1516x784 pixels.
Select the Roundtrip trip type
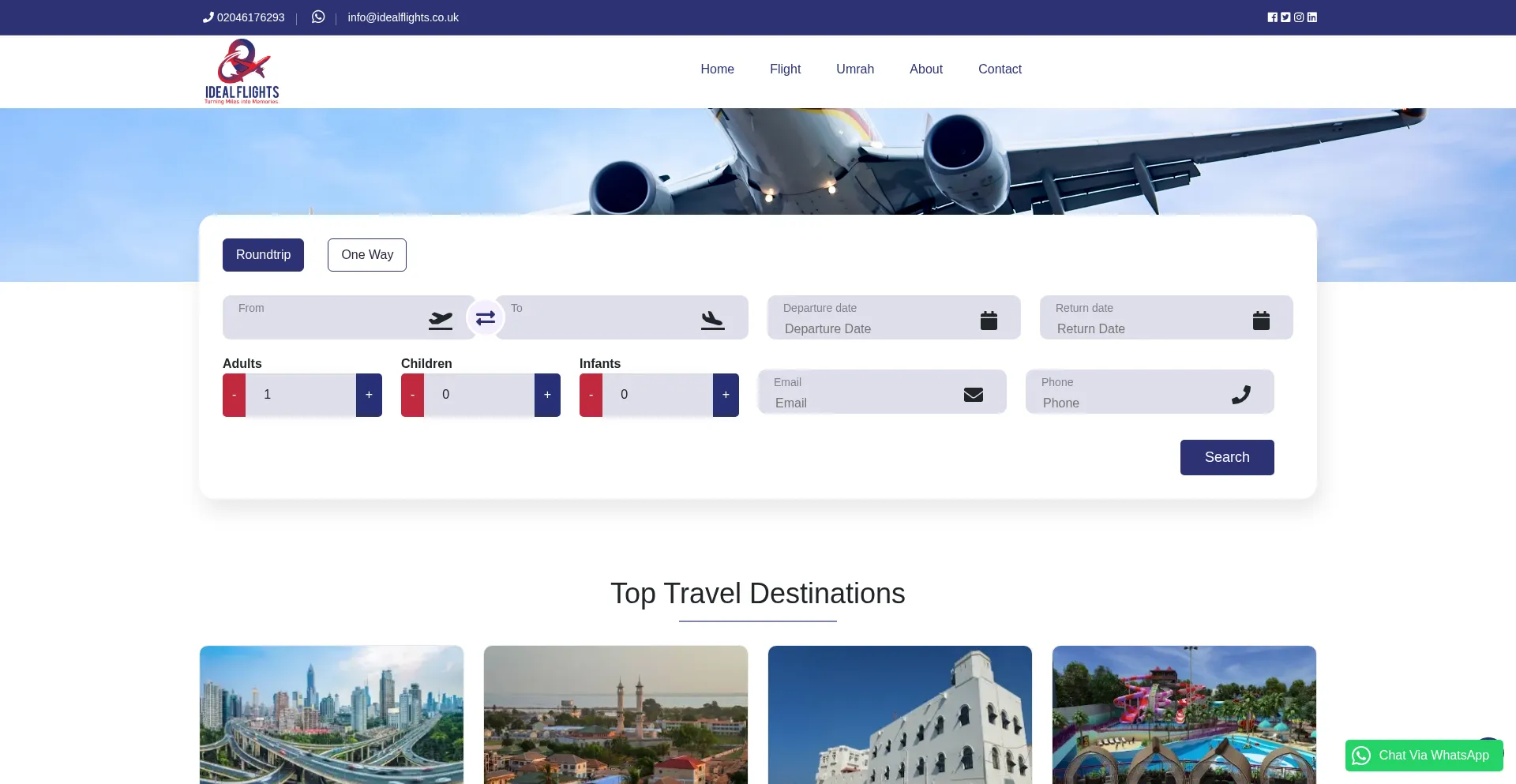[x=263, y=255]
